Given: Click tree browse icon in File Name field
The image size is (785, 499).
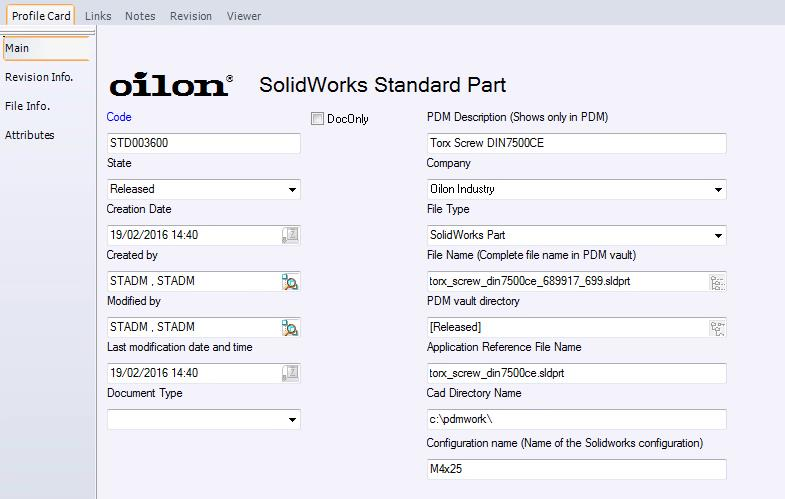Looking at the screenshot, I should click(717, 282).
